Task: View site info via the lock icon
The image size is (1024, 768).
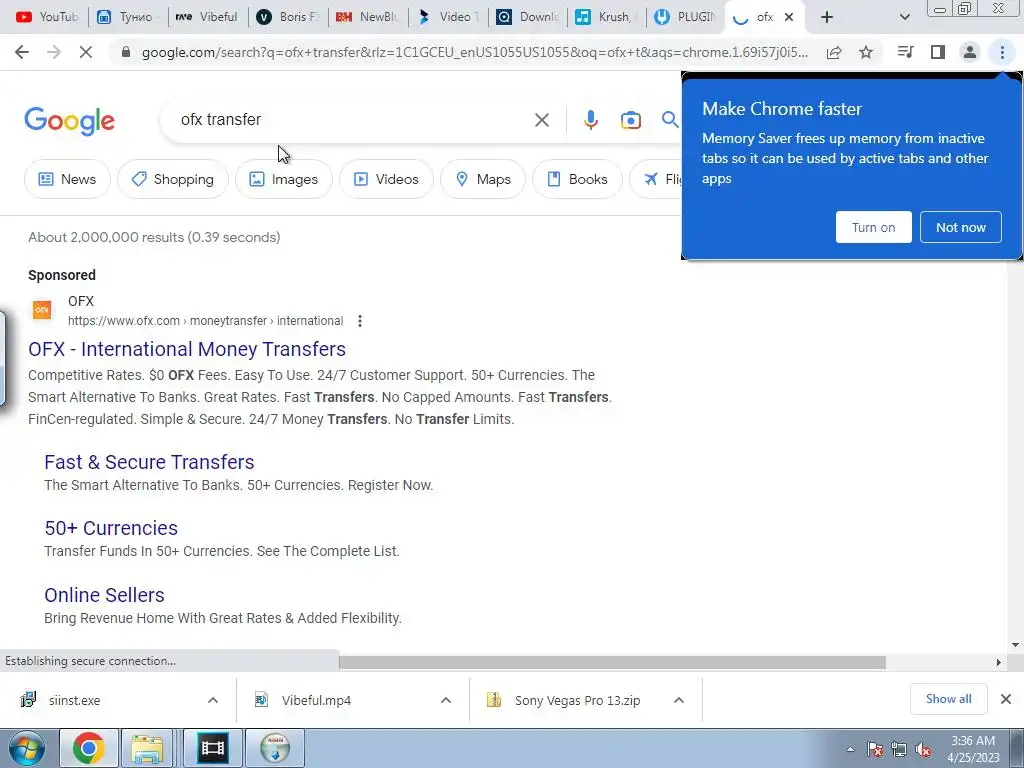Action: point(126,52)
